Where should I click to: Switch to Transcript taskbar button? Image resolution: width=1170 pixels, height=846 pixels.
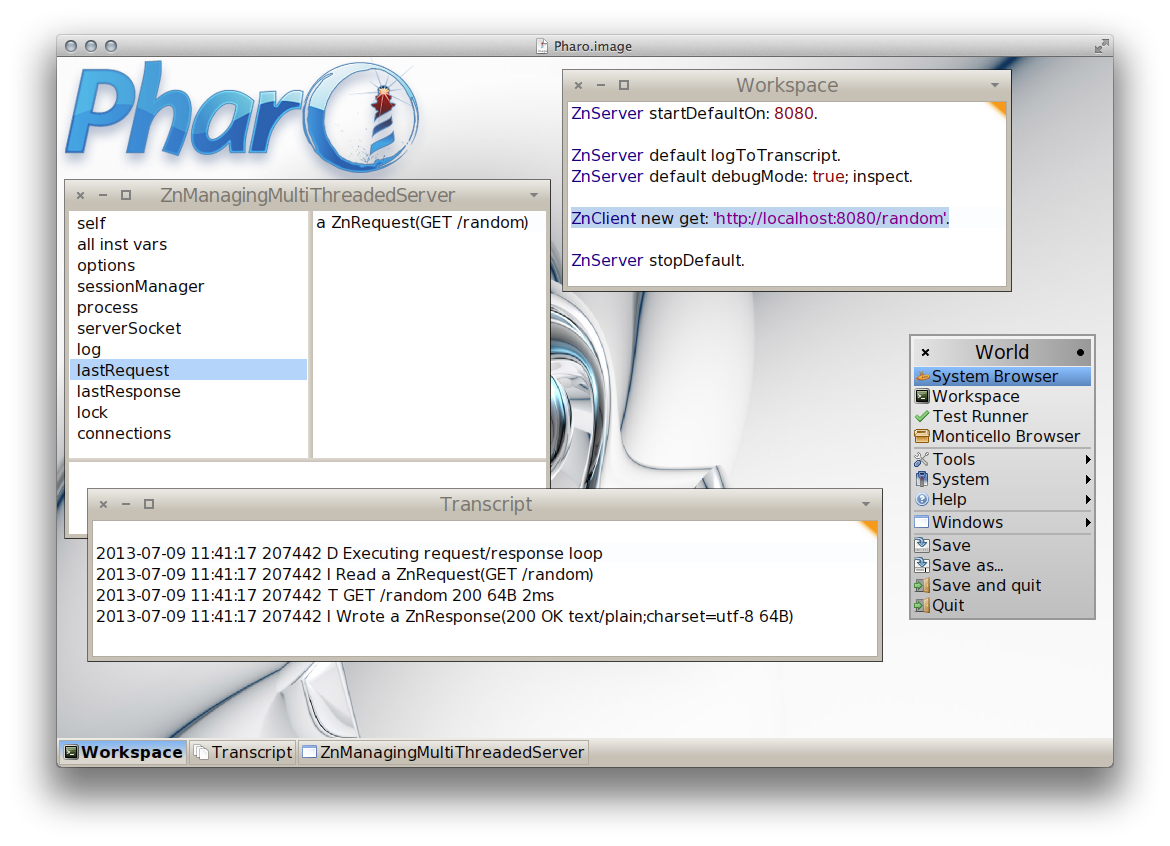point(243,752)
